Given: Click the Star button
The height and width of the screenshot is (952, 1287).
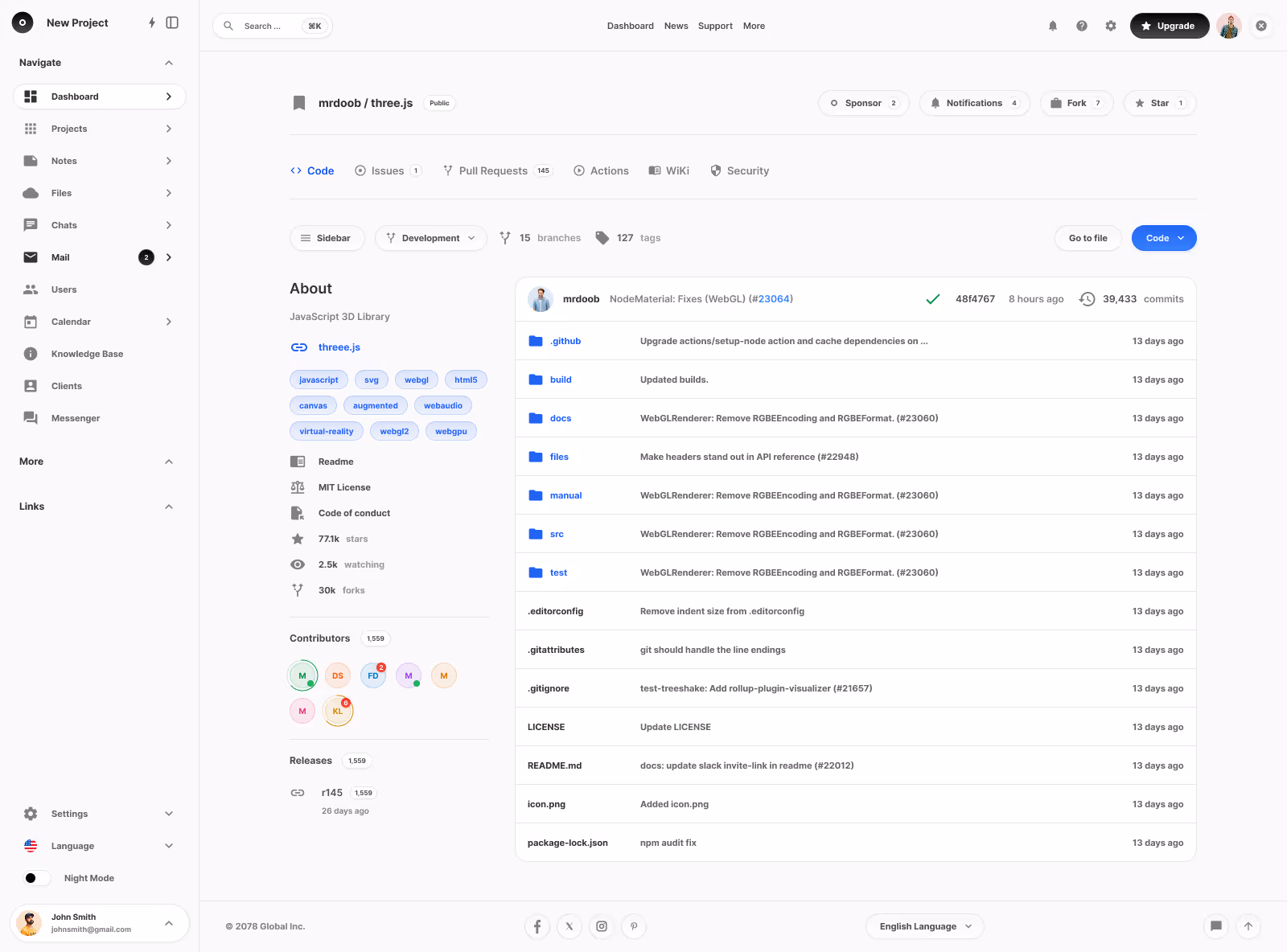Looking at the screenshot, I should coord(1160,103).
